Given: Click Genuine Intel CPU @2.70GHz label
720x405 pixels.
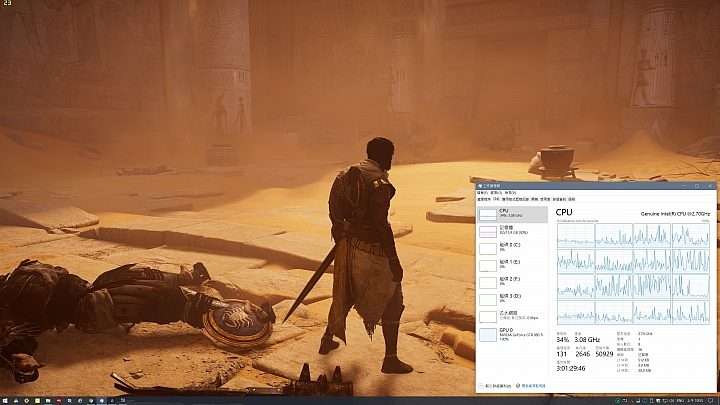Looking at the screenshot, I should click(675, 214).
